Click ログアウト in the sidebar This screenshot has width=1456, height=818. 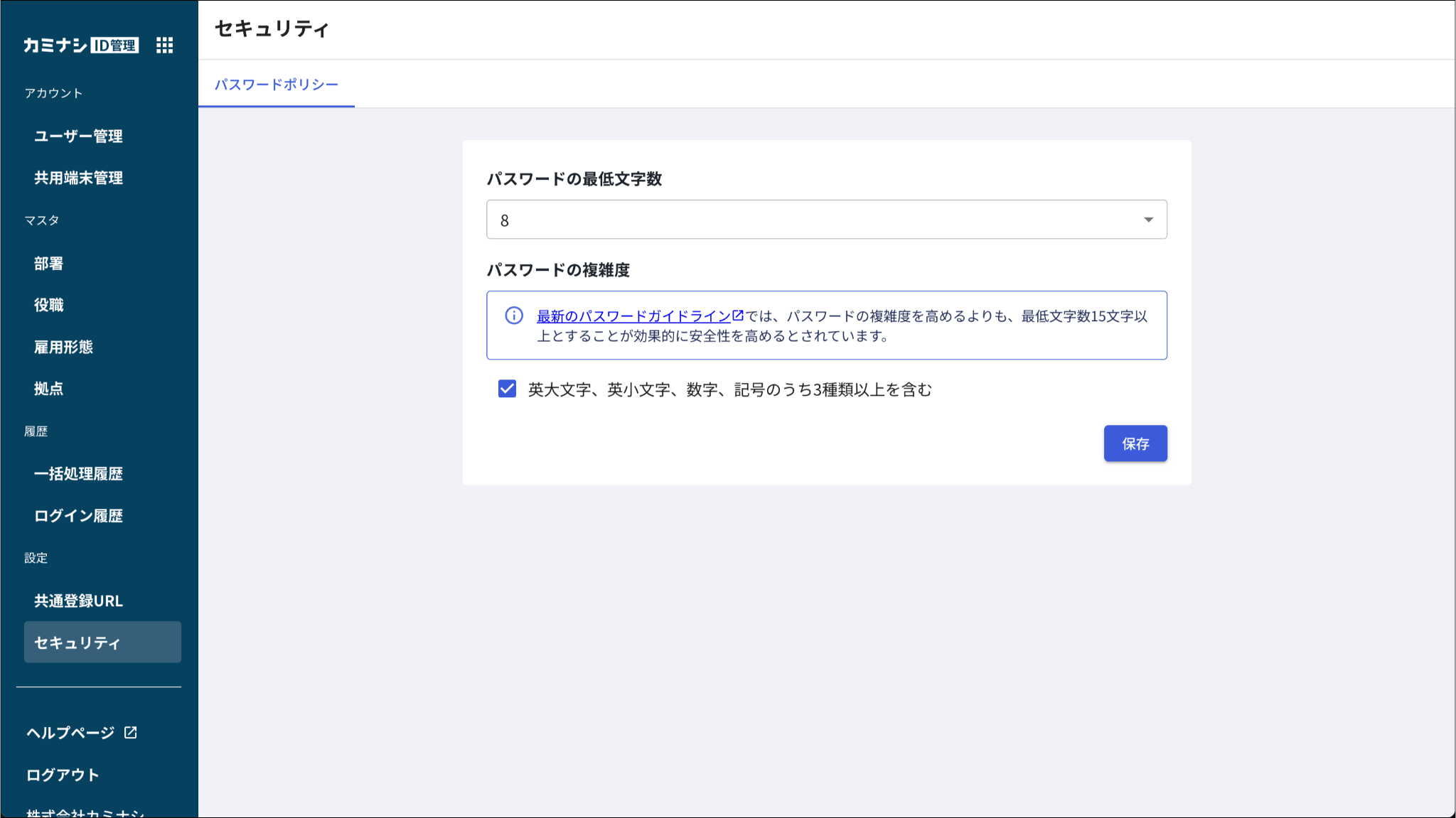pyautogui.click(x=63, y=775)
